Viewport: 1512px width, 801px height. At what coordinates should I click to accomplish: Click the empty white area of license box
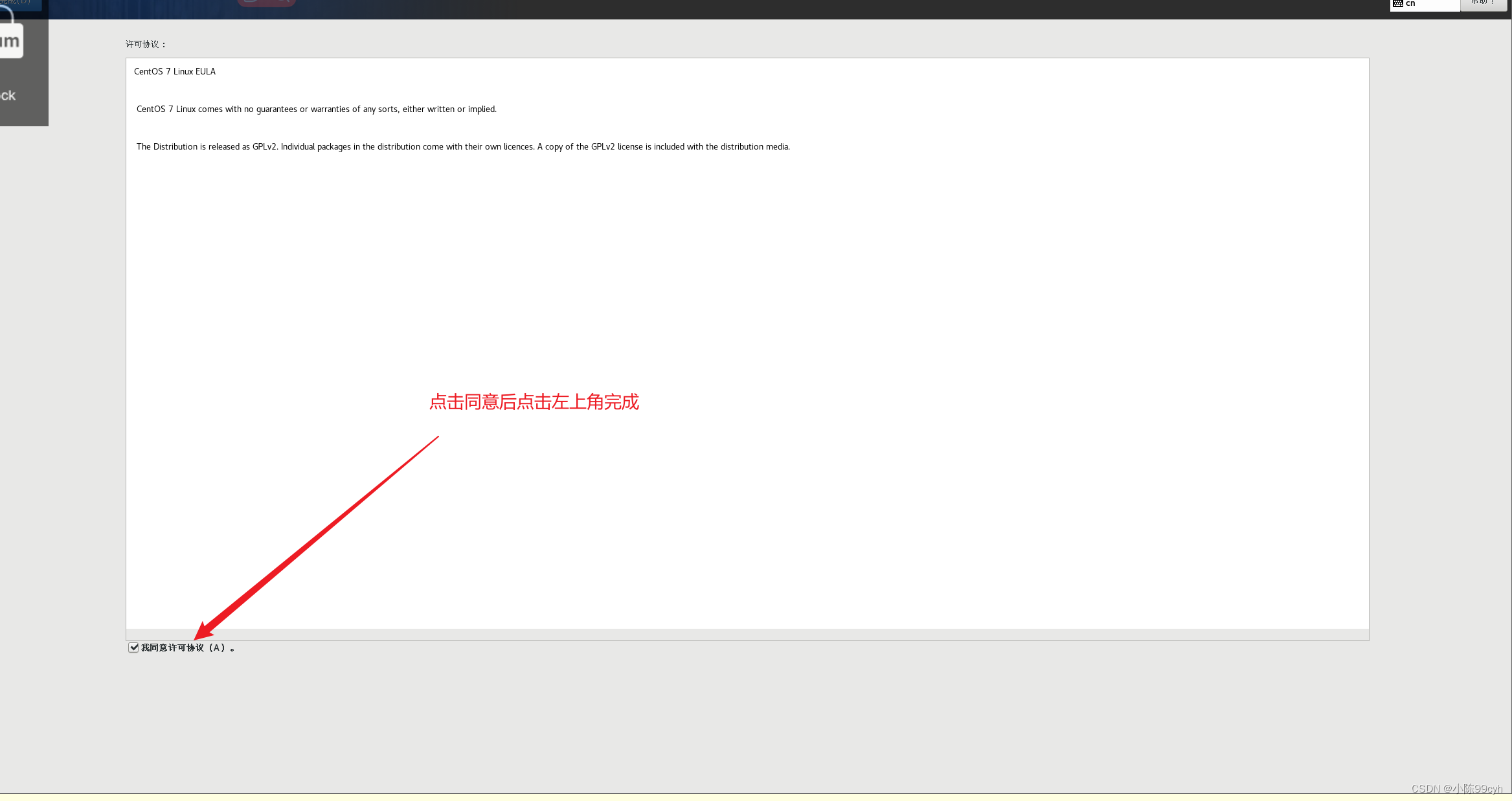[x=907, y=324]
